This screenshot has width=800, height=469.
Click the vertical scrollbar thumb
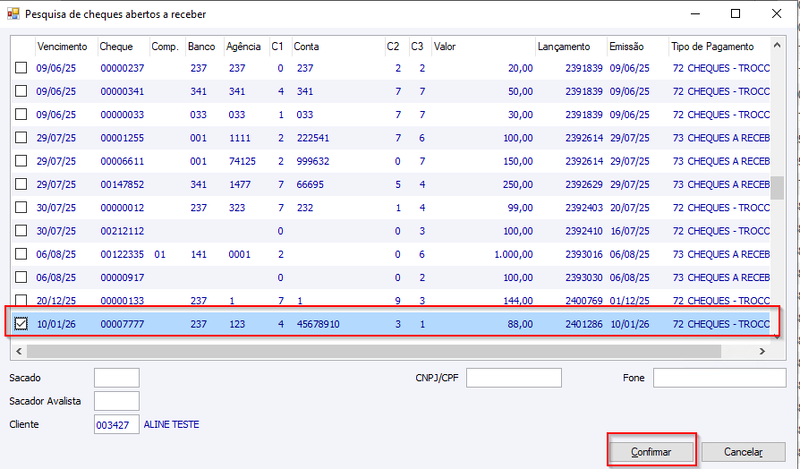tap(777, 188)
